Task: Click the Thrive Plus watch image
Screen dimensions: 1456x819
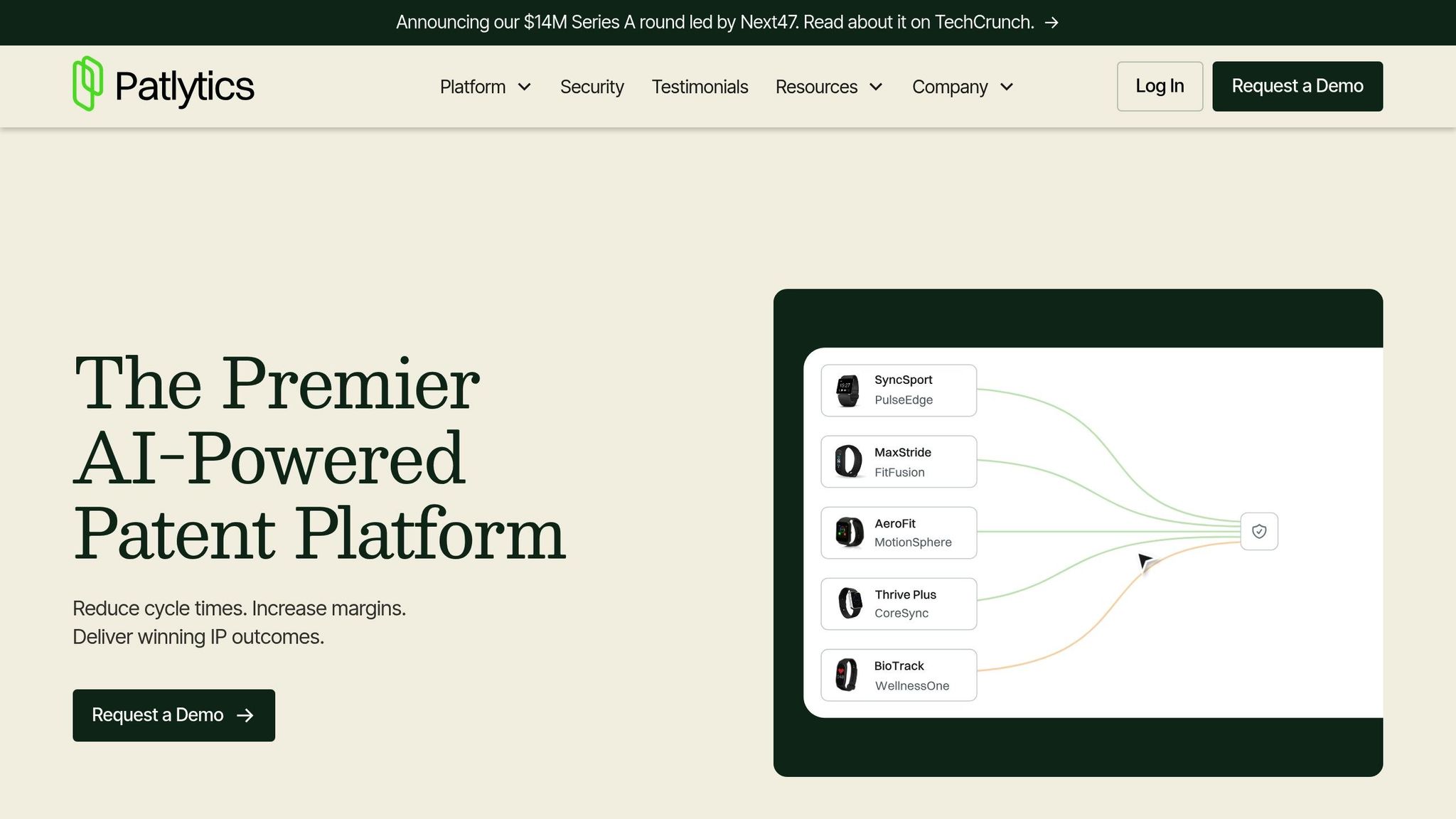Action: pyautogui.click(x=849, y=604)
